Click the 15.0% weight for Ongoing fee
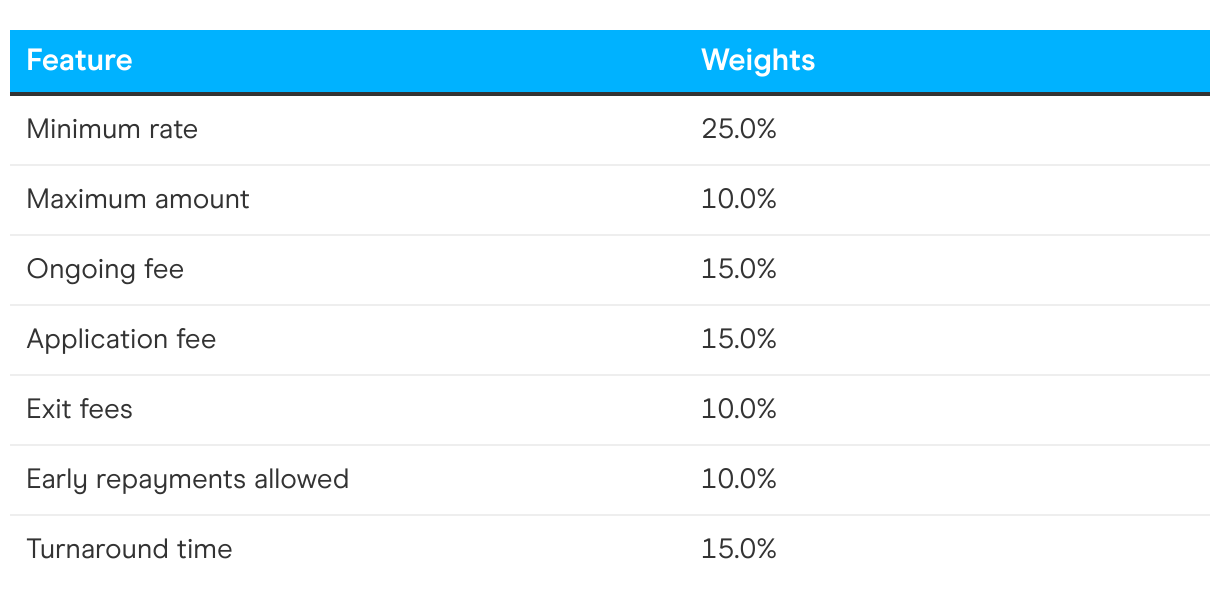1220x594 pixels. tap(739, 269)
